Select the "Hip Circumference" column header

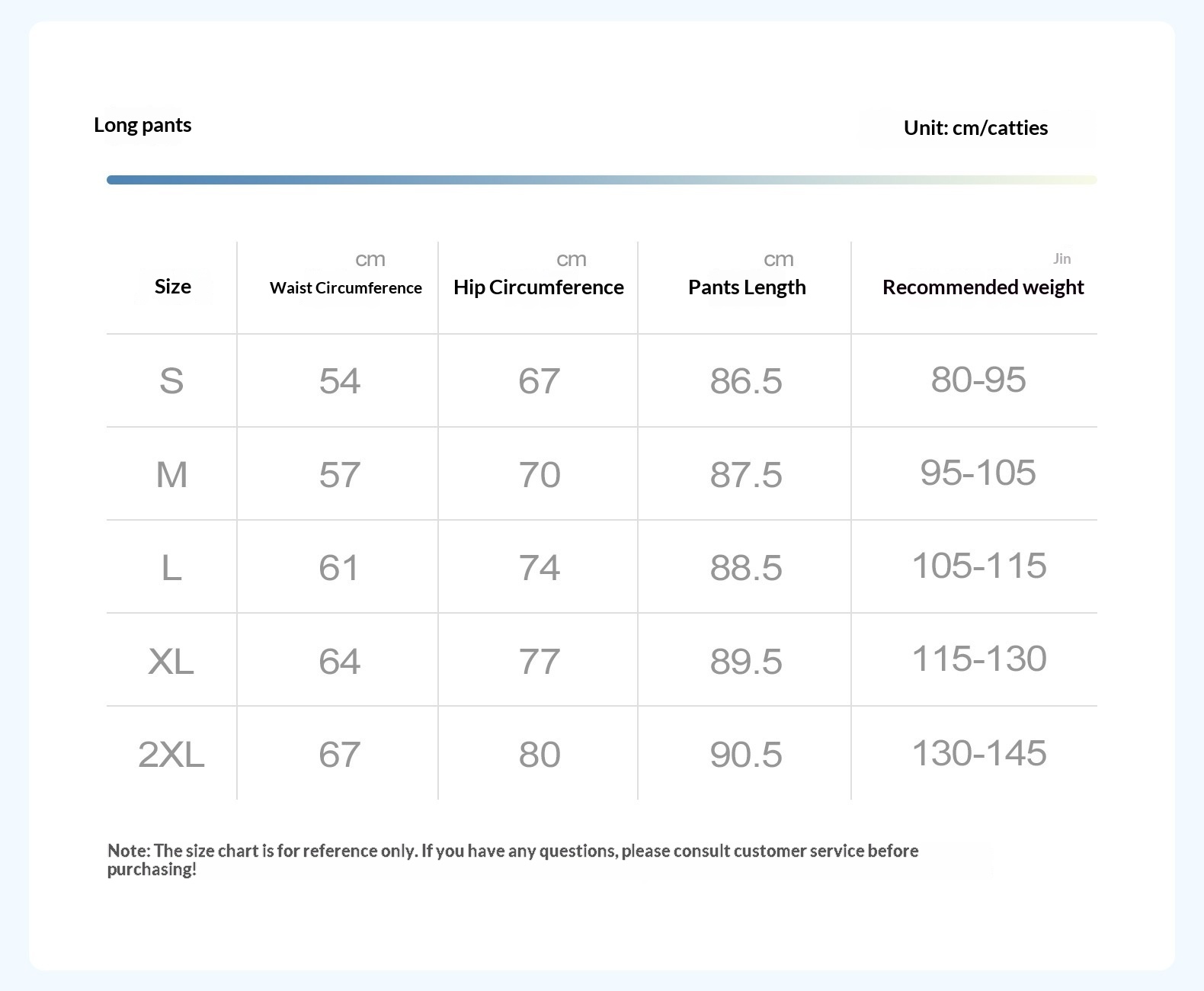tap(539, 287)
